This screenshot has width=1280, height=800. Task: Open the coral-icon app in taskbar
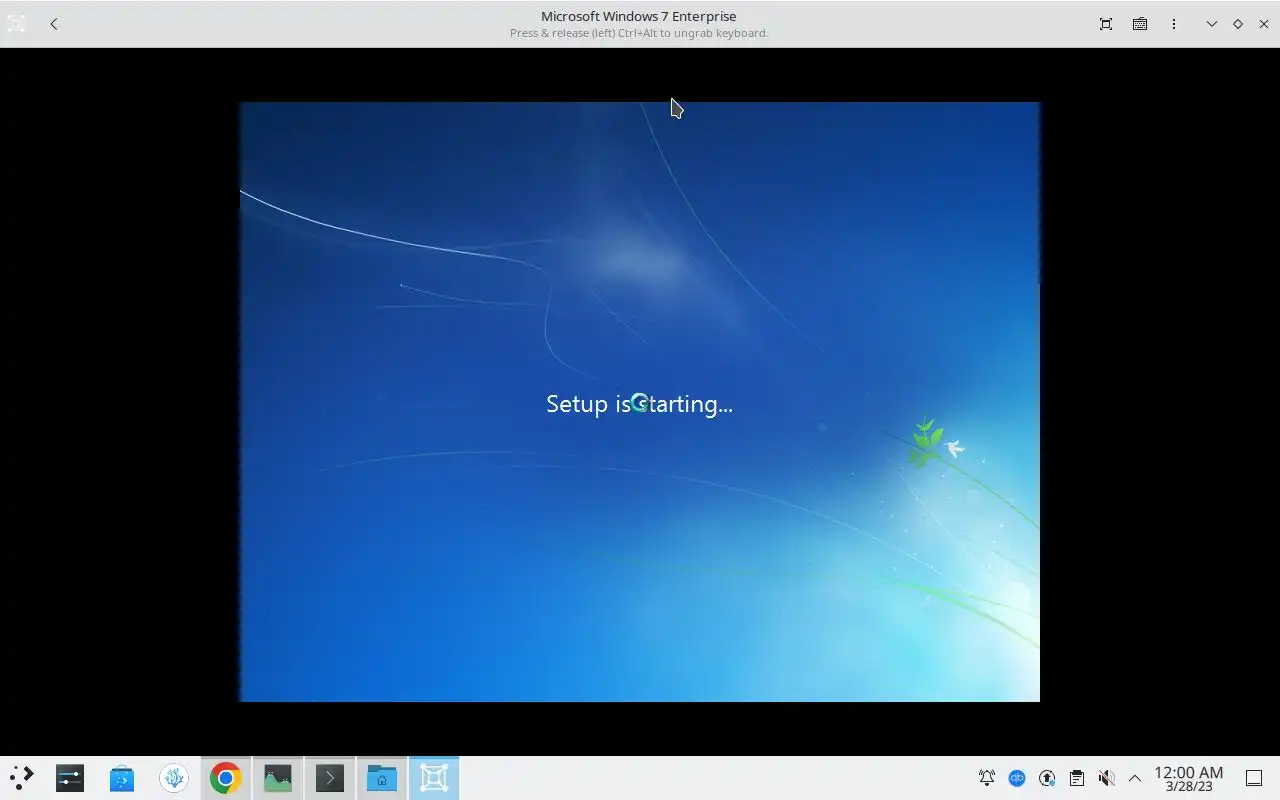tap(174, 778)
